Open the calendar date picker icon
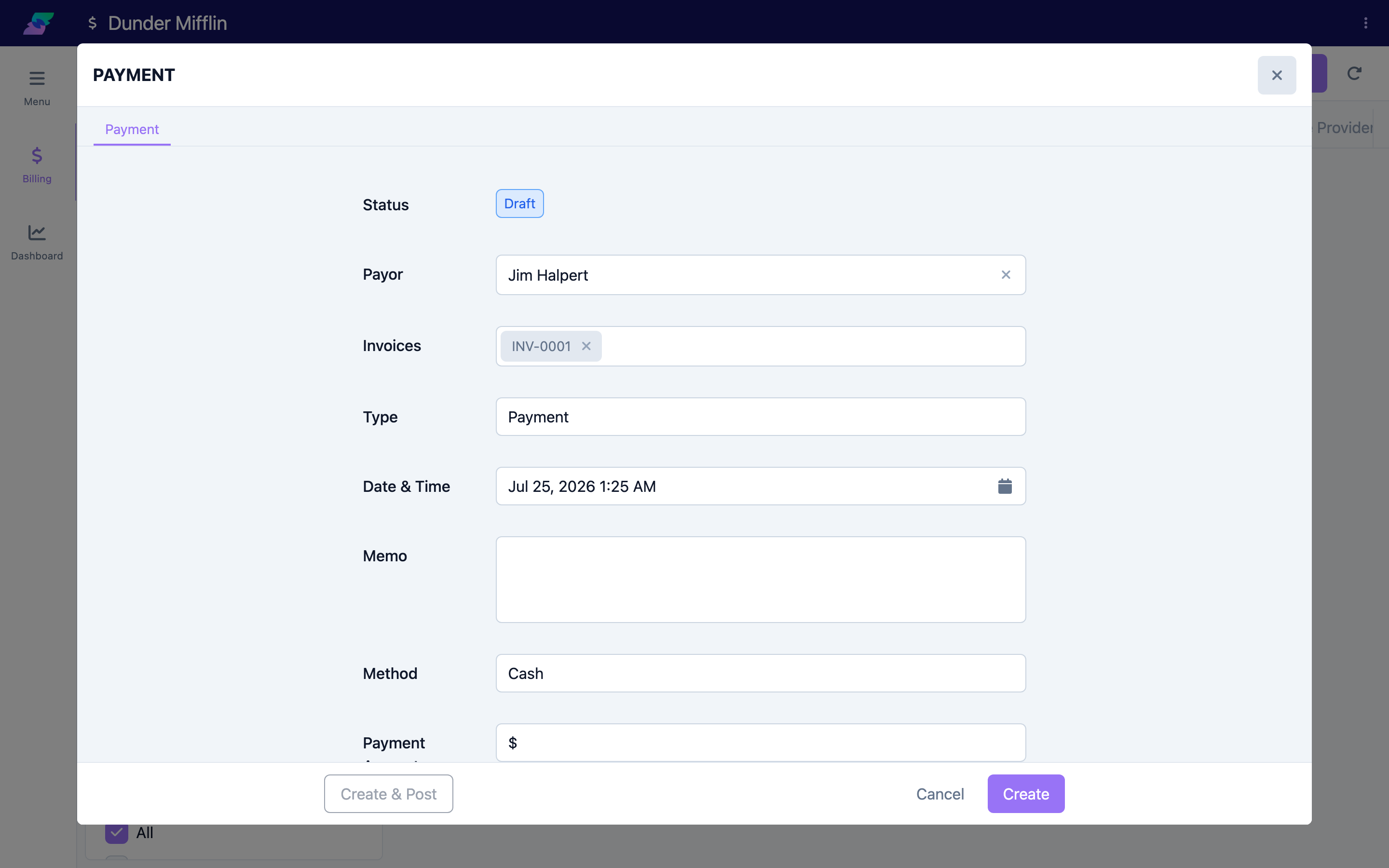The height and width of the screenshot is (868, 1389). click(1005, 486)
